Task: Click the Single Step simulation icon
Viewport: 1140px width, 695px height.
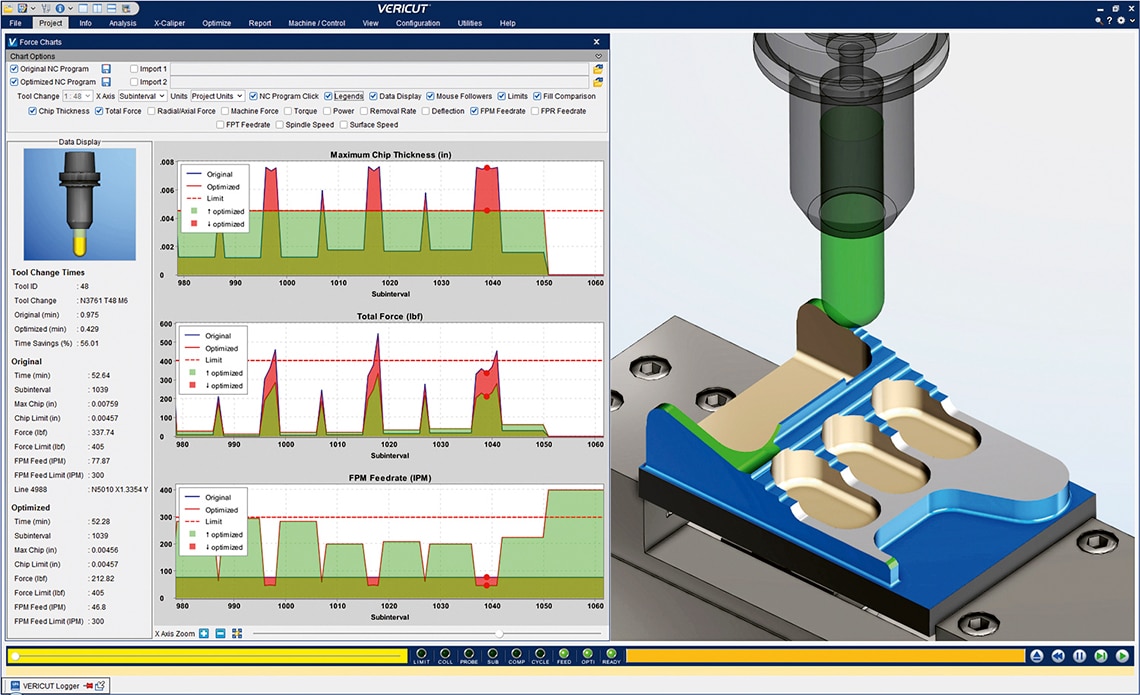Action: coord(1101,656)
